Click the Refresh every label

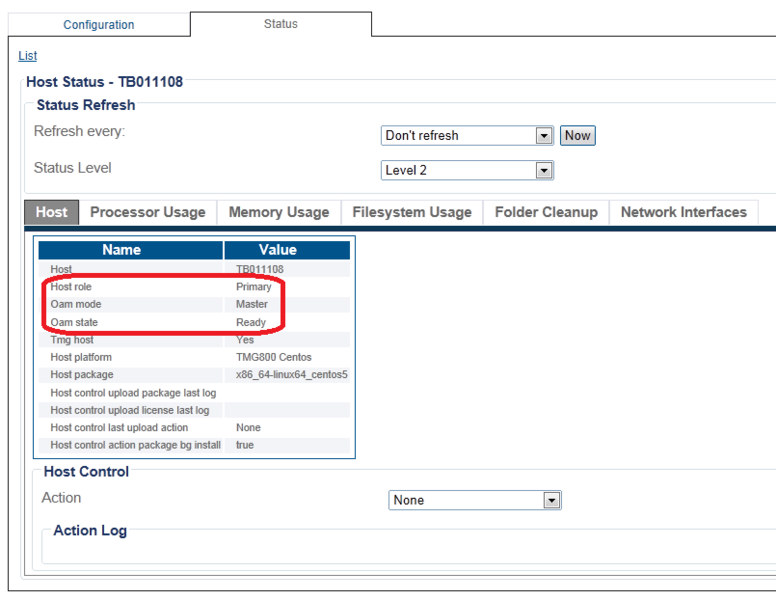(79, 131)
